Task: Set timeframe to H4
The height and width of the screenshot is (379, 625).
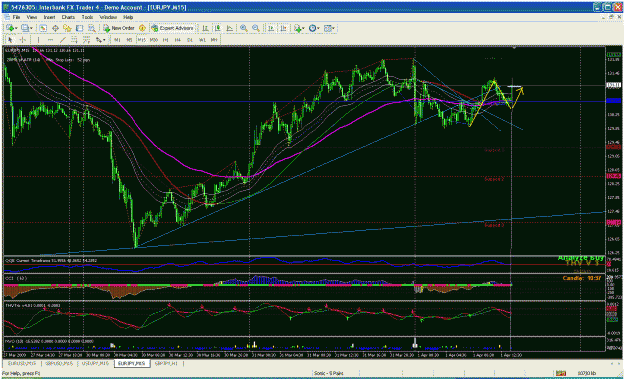Action: [x=178, y=40]
